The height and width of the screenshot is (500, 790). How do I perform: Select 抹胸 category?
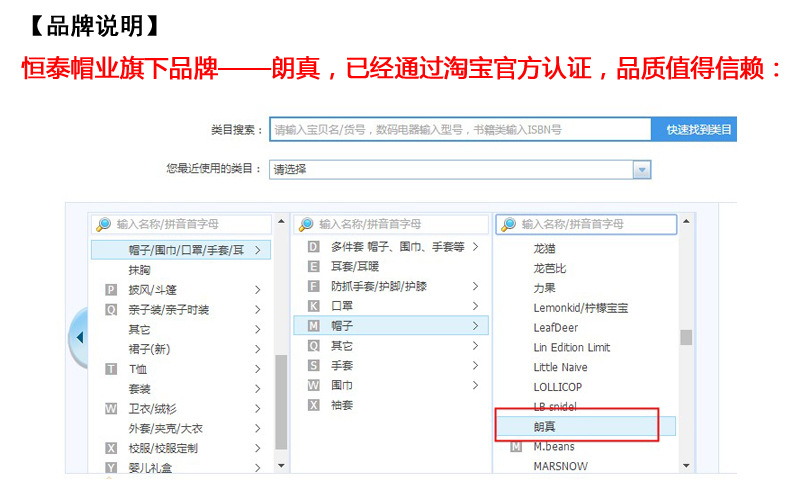click(140, 270)
